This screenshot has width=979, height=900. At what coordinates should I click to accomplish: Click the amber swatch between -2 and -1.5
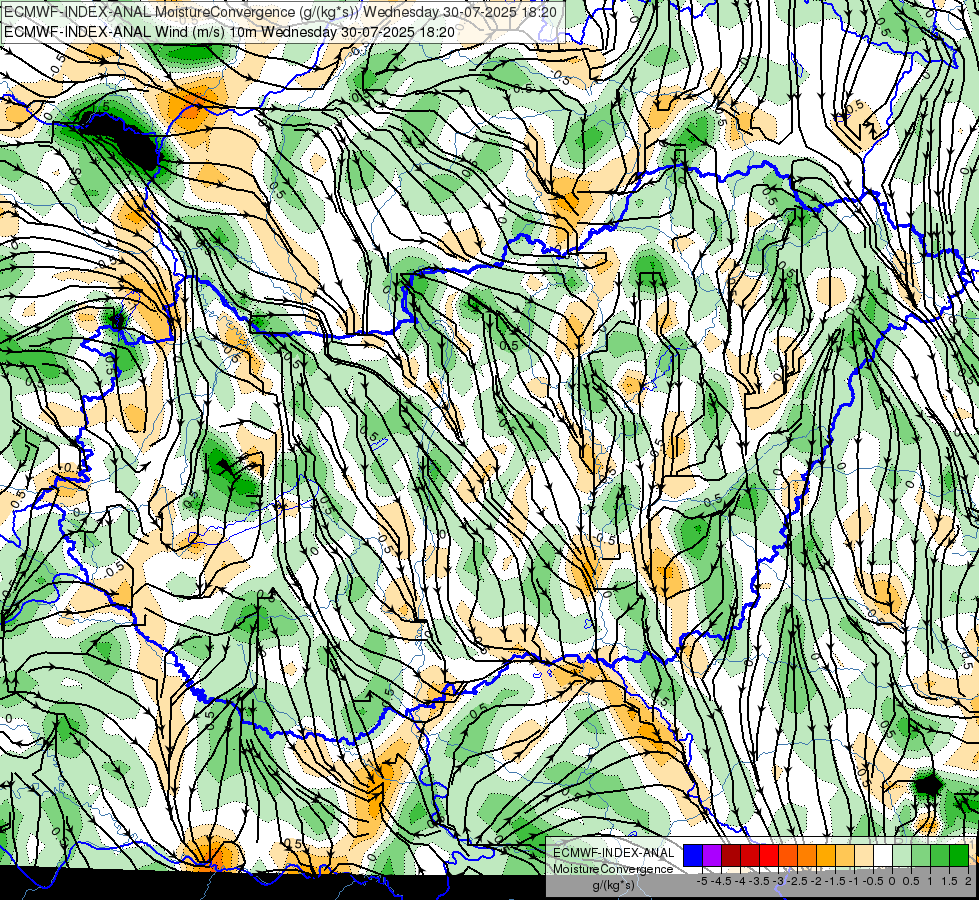(x=826, y=855)
